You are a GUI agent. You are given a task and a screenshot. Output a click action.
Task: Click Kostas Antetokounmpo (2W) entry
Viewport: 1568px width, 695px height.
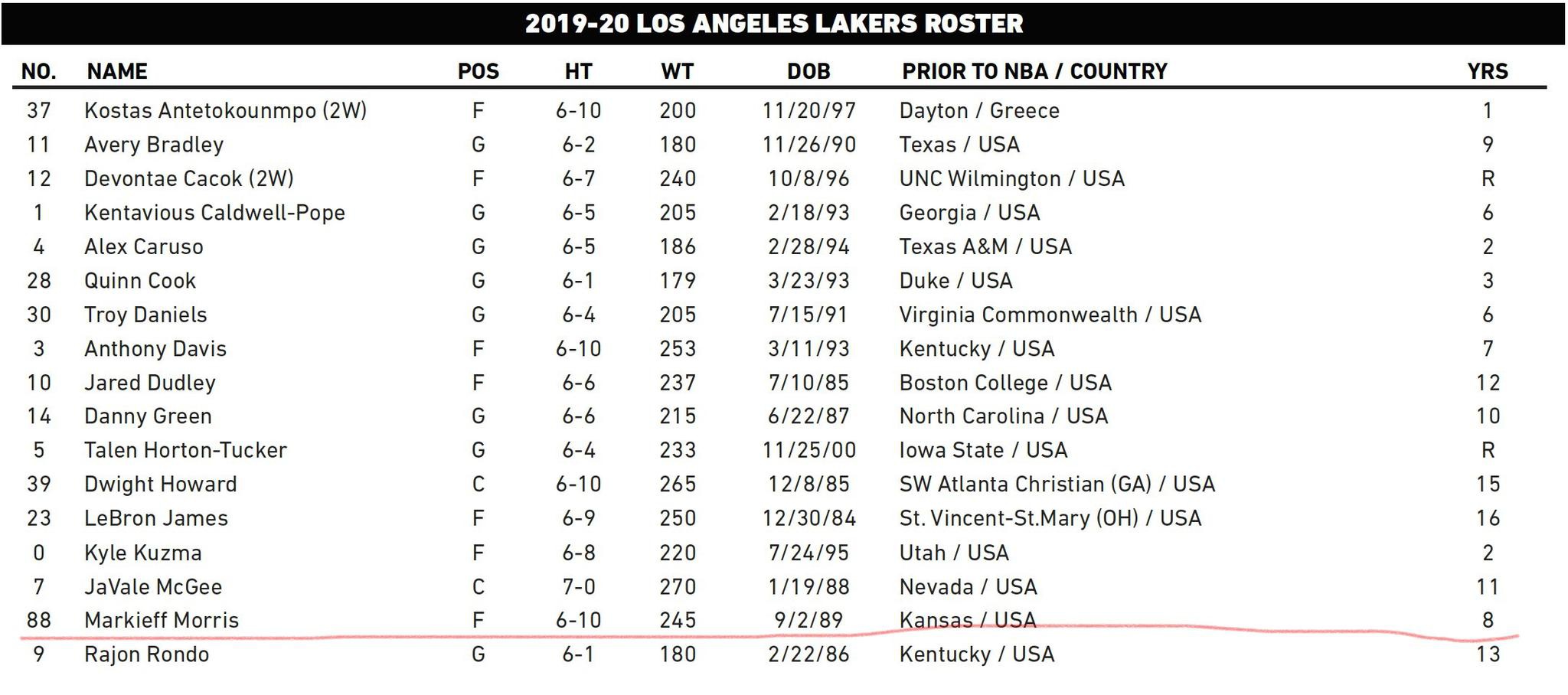pos(226,111)
